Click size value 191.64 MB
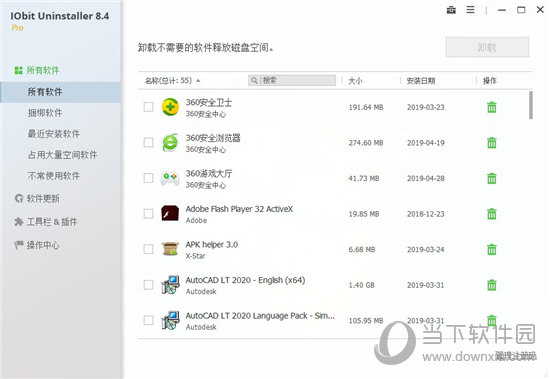This screenshot has width=550, height=379. 366,107
